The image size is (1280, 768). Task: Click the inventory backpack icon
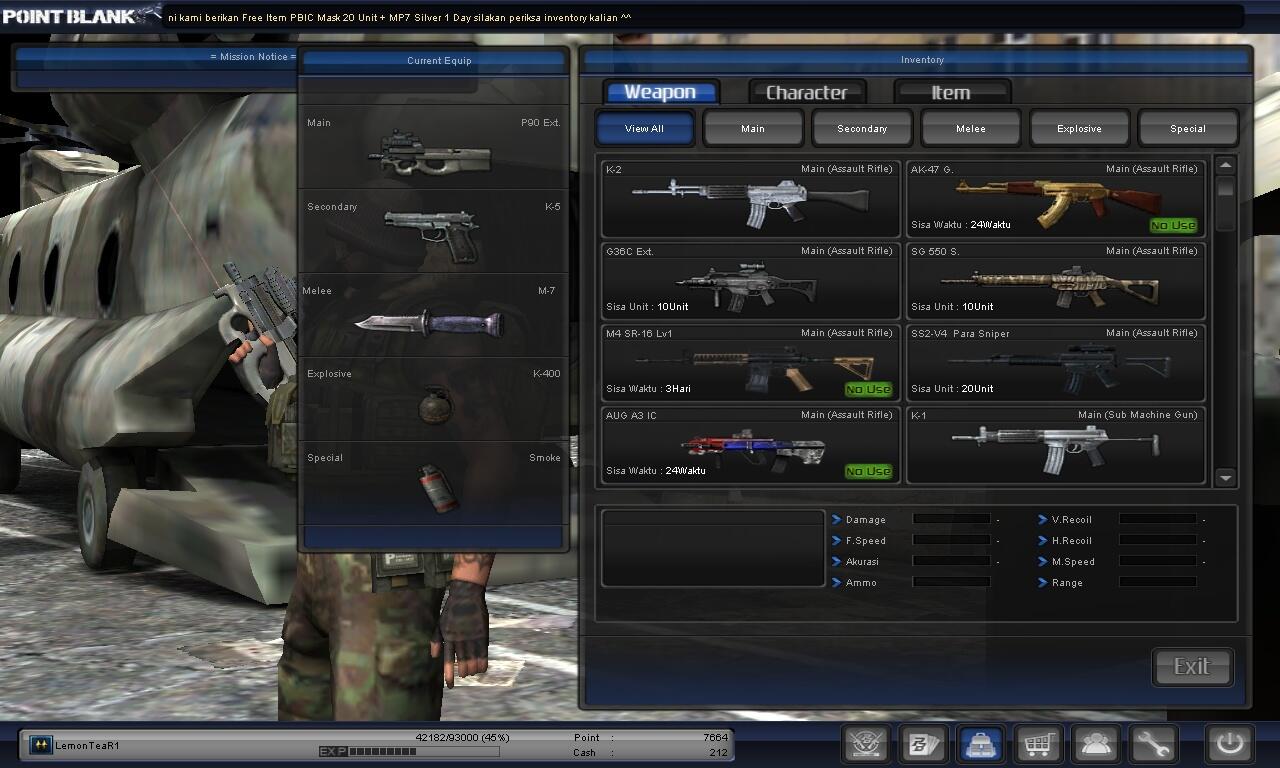[x=981, y=744]
